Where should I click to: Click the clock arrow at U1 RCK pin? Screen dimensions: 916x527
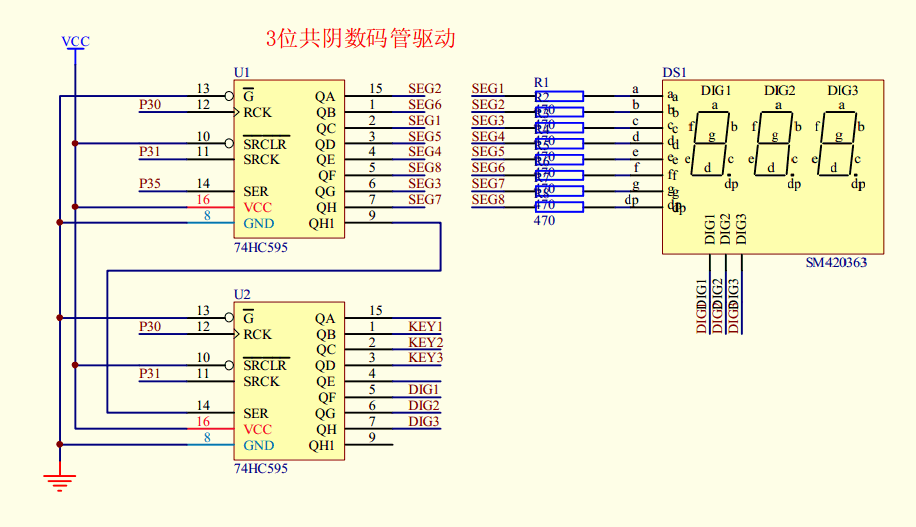(237, 112)
